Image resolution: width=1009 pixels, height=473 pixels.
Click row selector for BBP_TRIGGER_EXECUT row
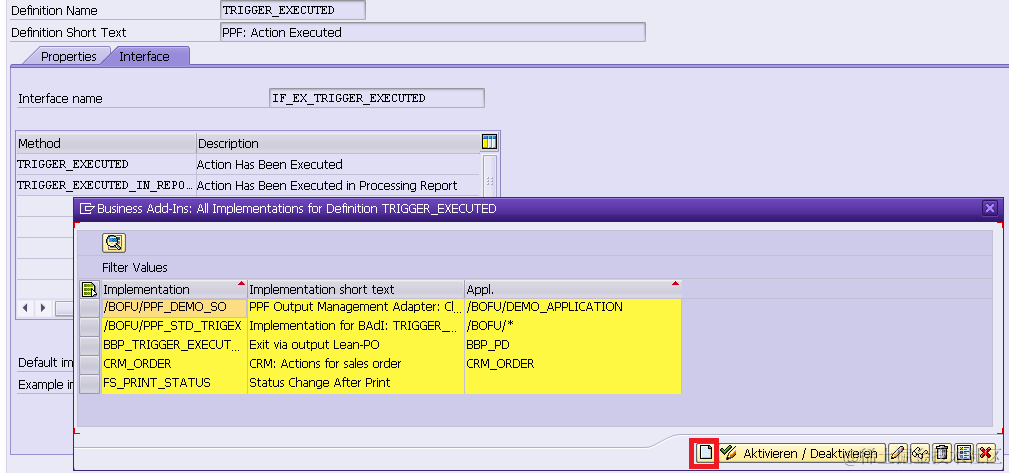89,345
